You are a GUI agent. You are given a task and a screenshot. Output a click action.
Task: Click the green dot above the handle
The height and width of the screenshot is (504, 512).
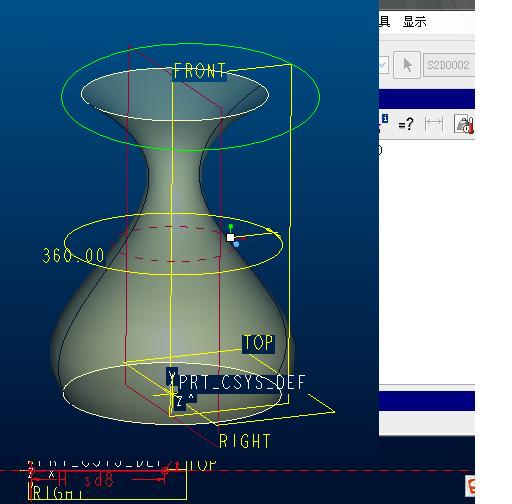tap(231, 227)
